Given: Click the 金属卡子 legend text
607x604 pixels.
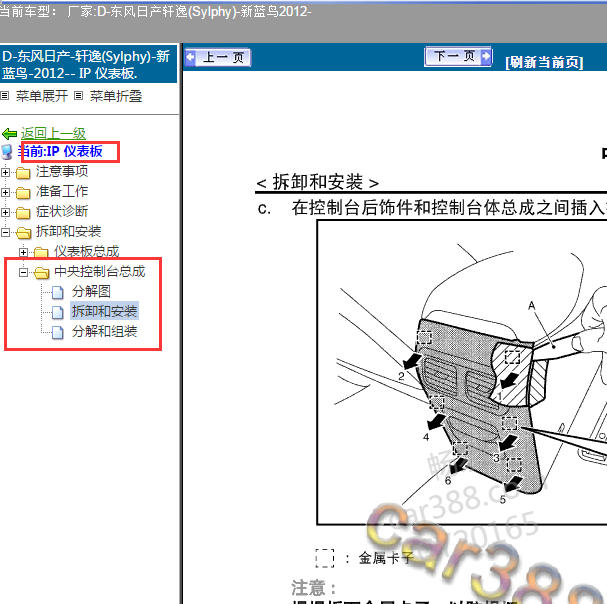Looking at the screenshot, I should [x=386, y=558].
